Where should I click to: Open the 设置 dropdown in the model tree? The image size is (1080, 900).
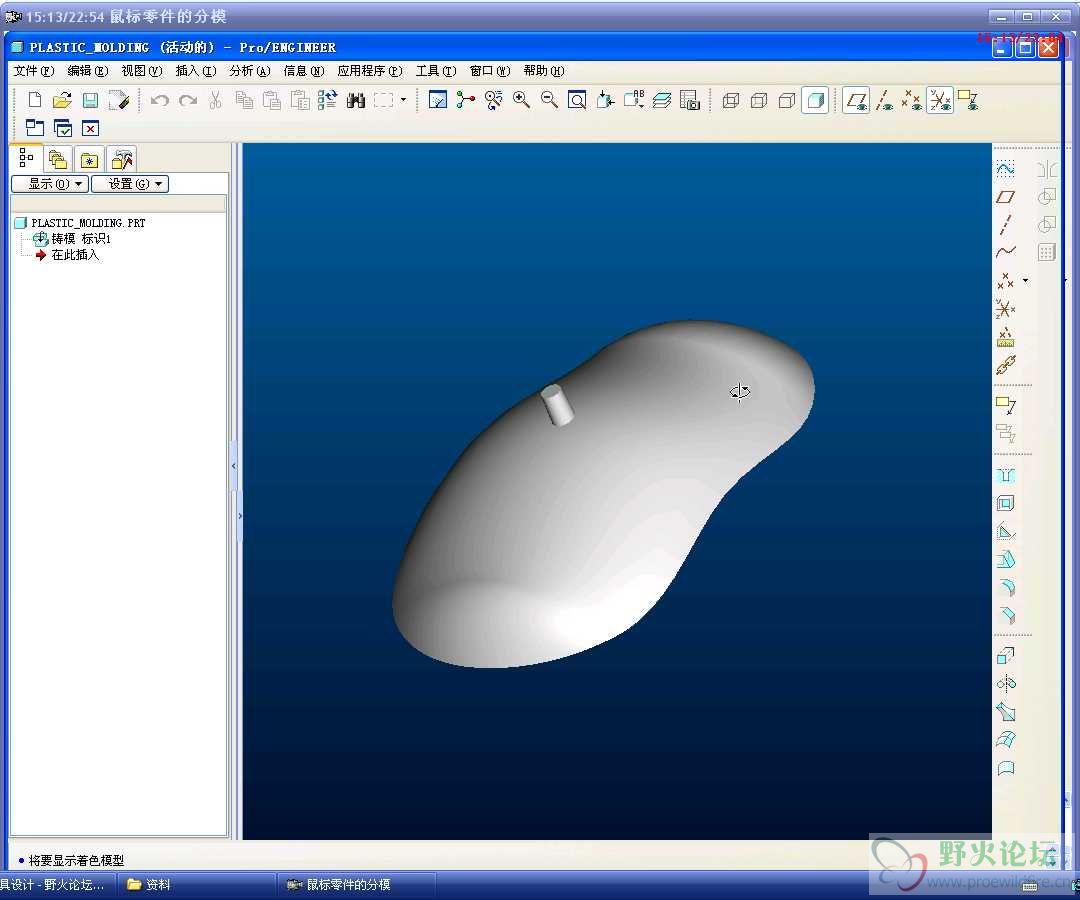point(130,184)
